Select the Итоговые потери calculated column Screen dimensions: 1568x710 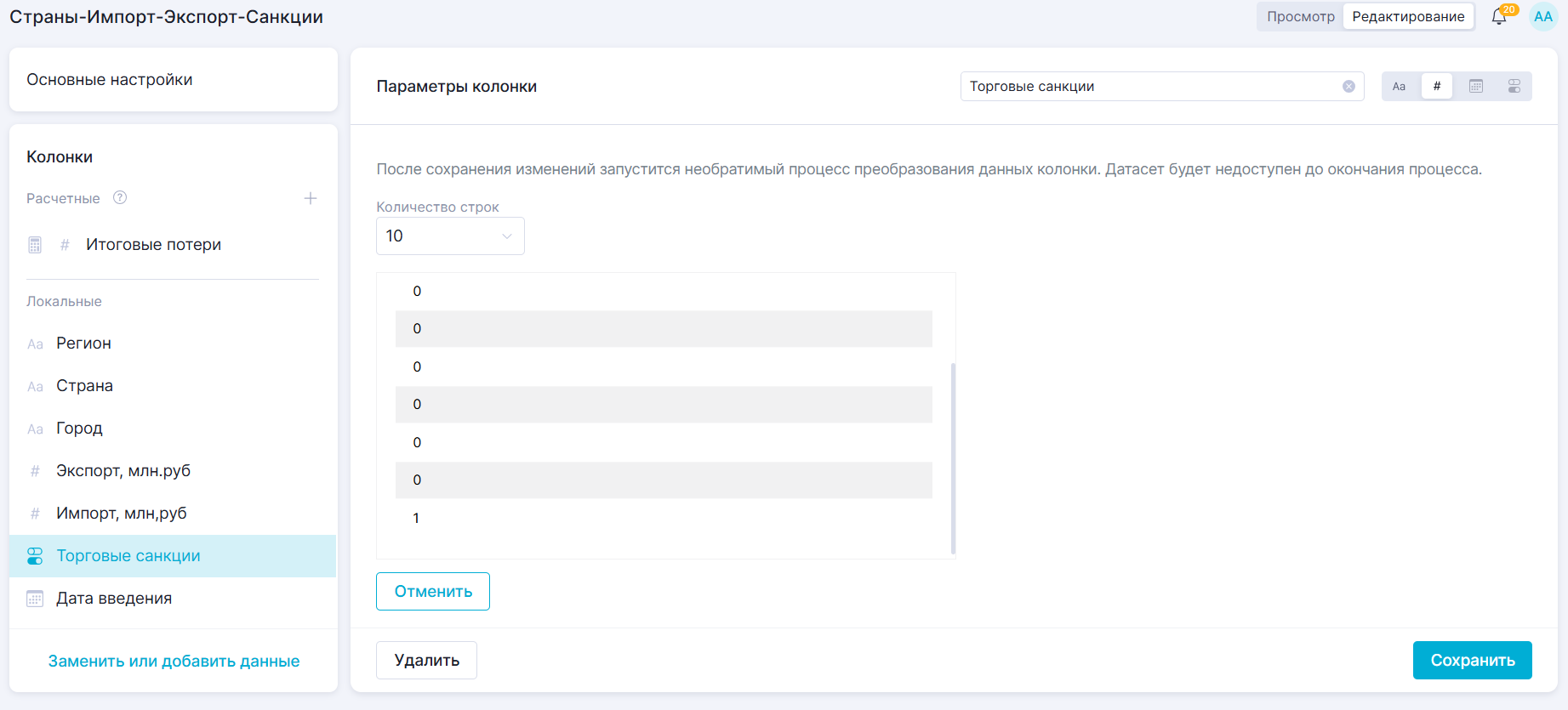[153, 245]
